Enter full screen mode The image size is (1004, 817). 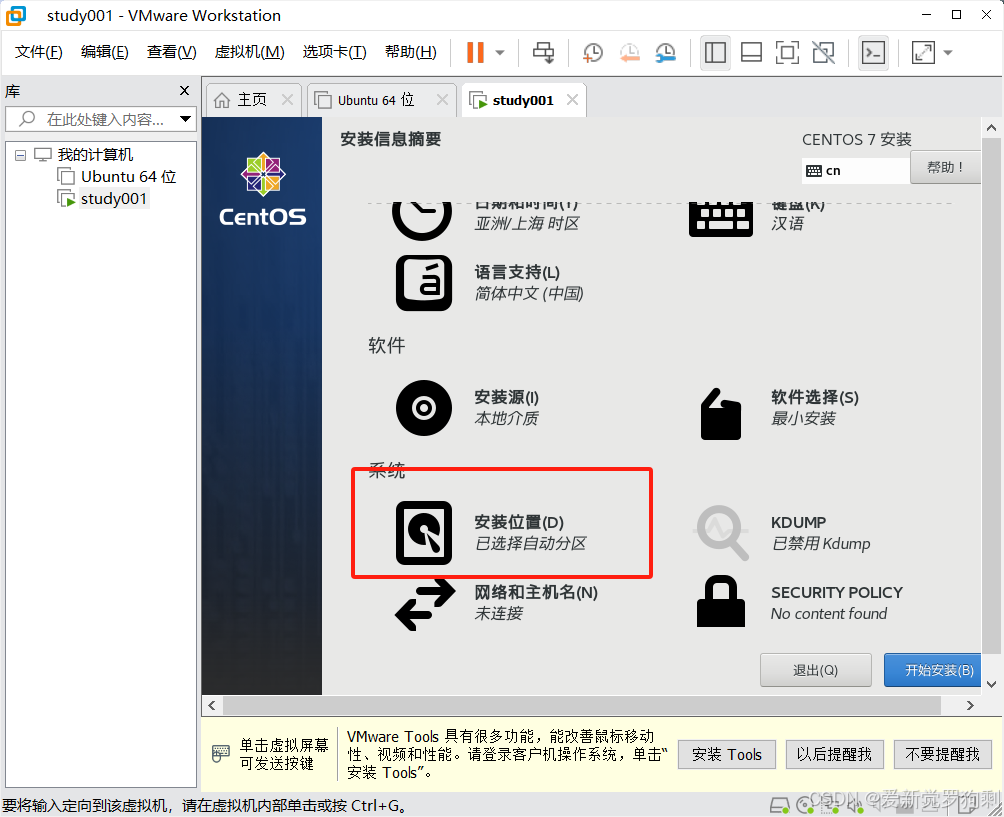[787, 53]
